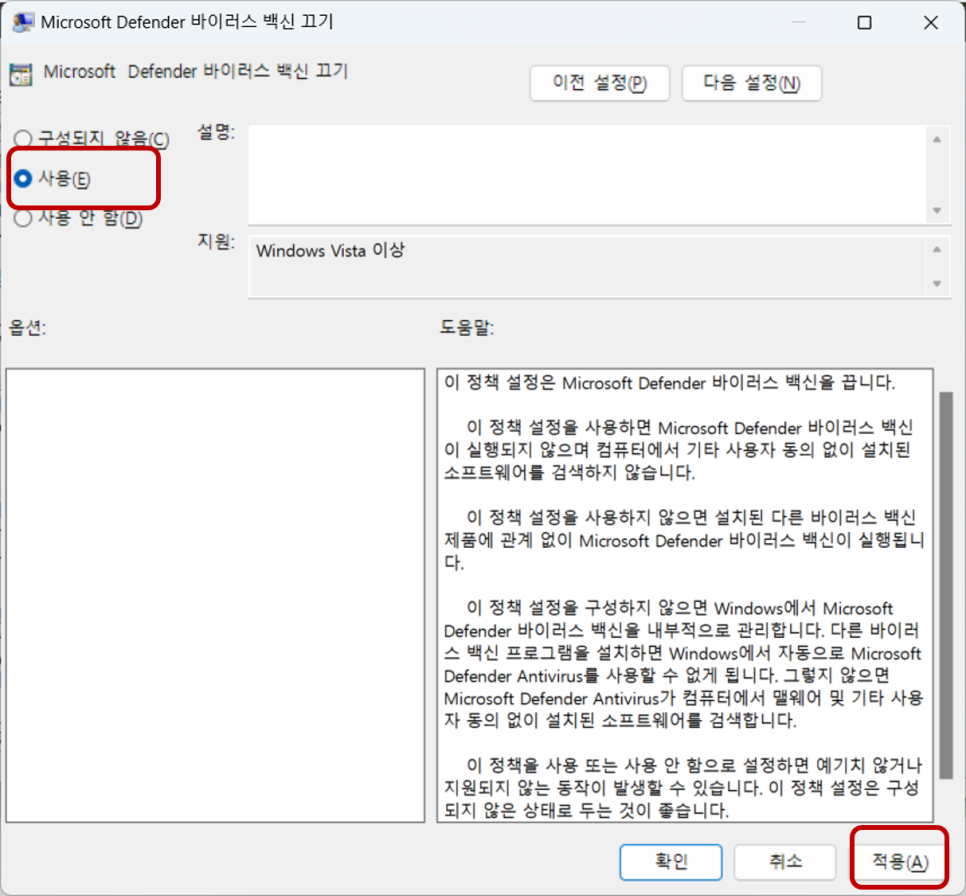The image size is (966, 896).
Task: Maximize the policy dialog window
Action: 864,23
